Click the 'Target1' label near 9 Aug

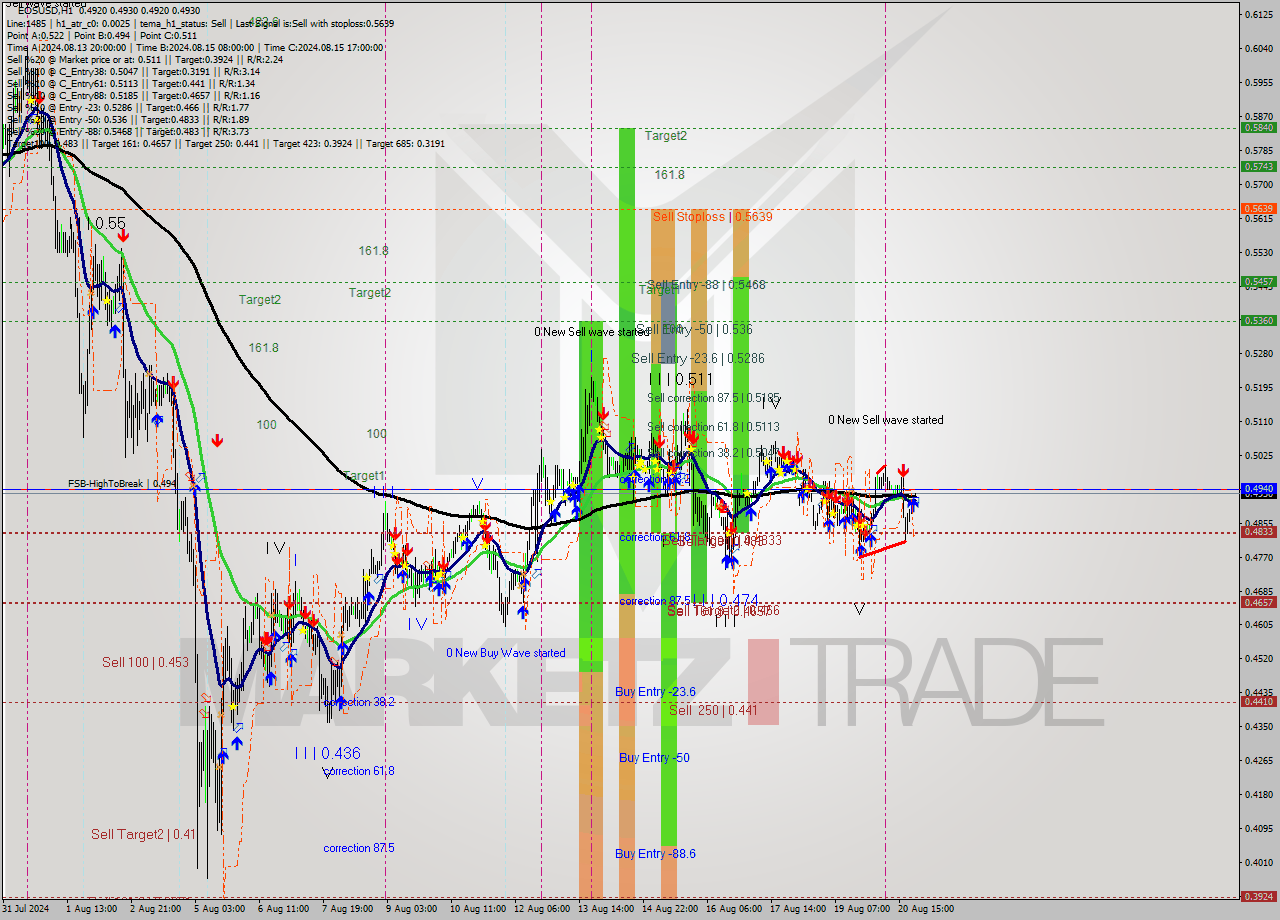pos(363,476)
